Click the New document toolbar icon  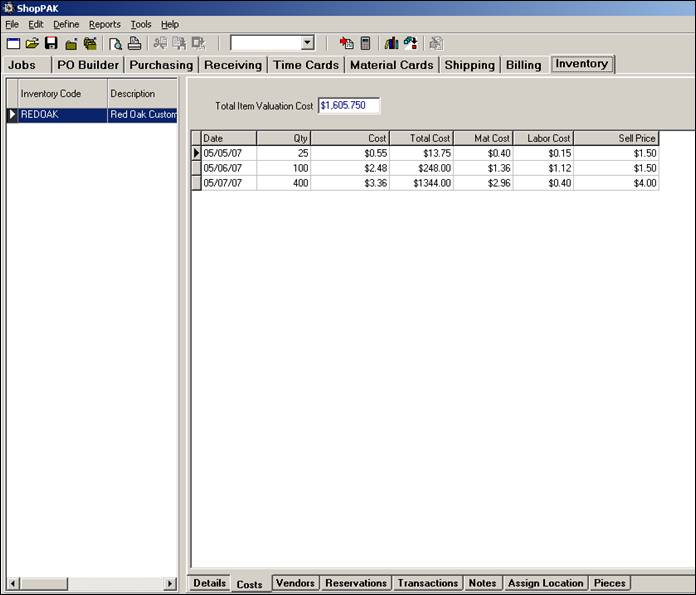[13, 43]
